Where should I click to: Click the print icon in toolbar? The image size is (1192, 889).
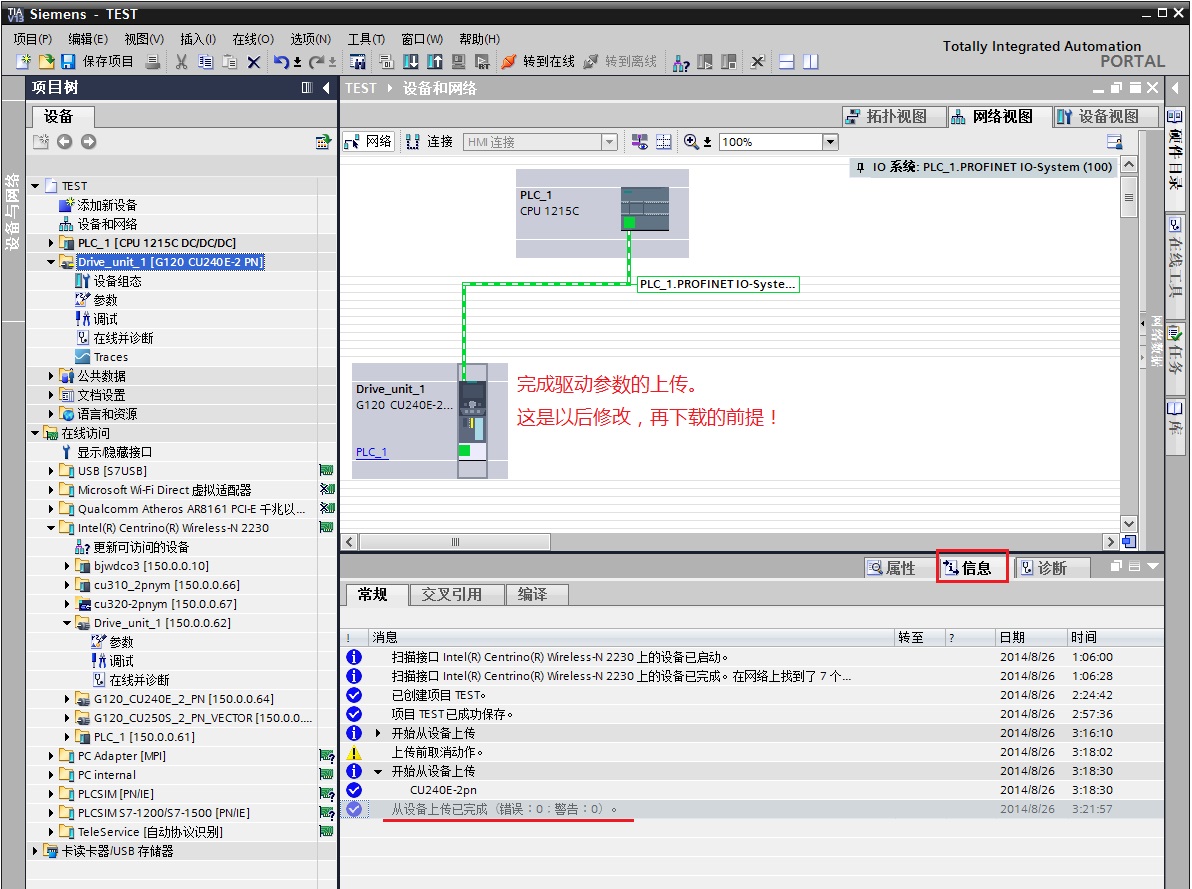coord(153,62)
